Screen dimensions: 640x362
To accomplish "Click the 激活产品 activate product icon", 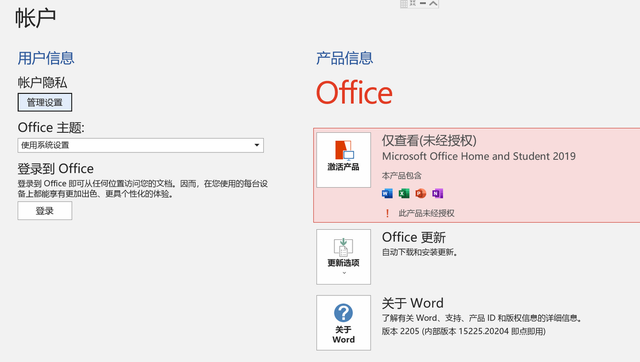I will tap(343, 151).
